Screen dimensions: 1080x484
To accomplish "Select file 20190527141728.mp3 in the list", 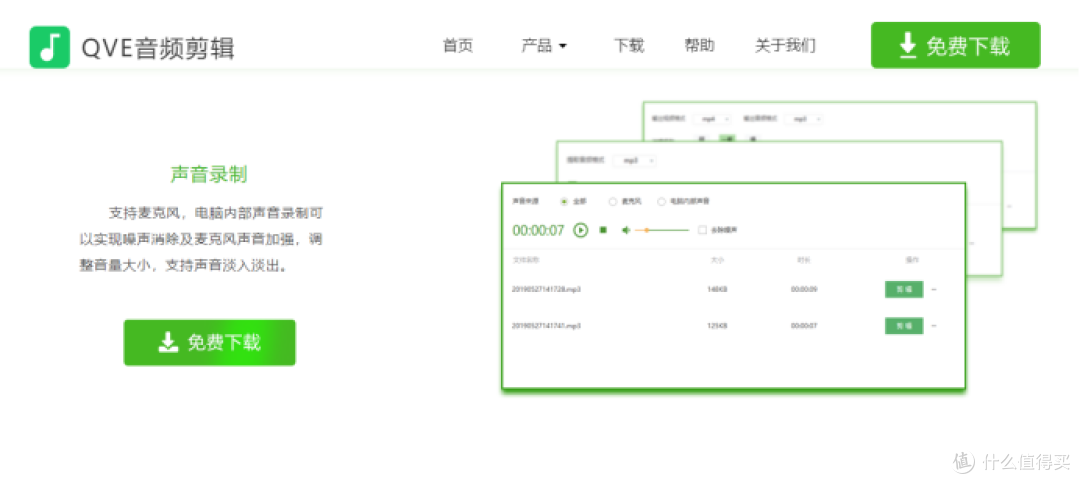I will pos(546,289).
